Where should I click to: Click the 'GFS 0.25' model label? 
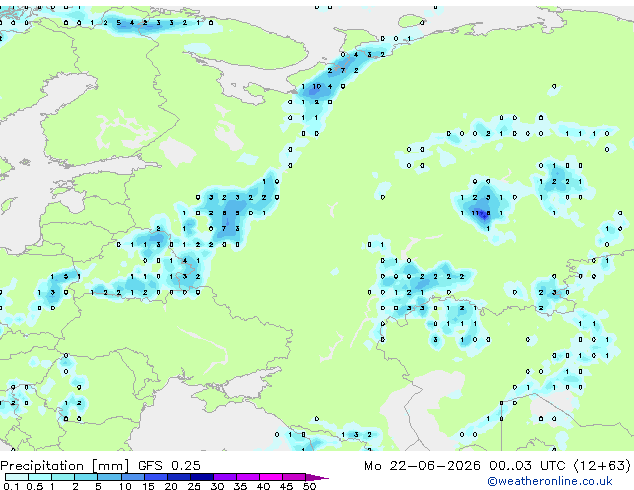[x=169, y=465]
